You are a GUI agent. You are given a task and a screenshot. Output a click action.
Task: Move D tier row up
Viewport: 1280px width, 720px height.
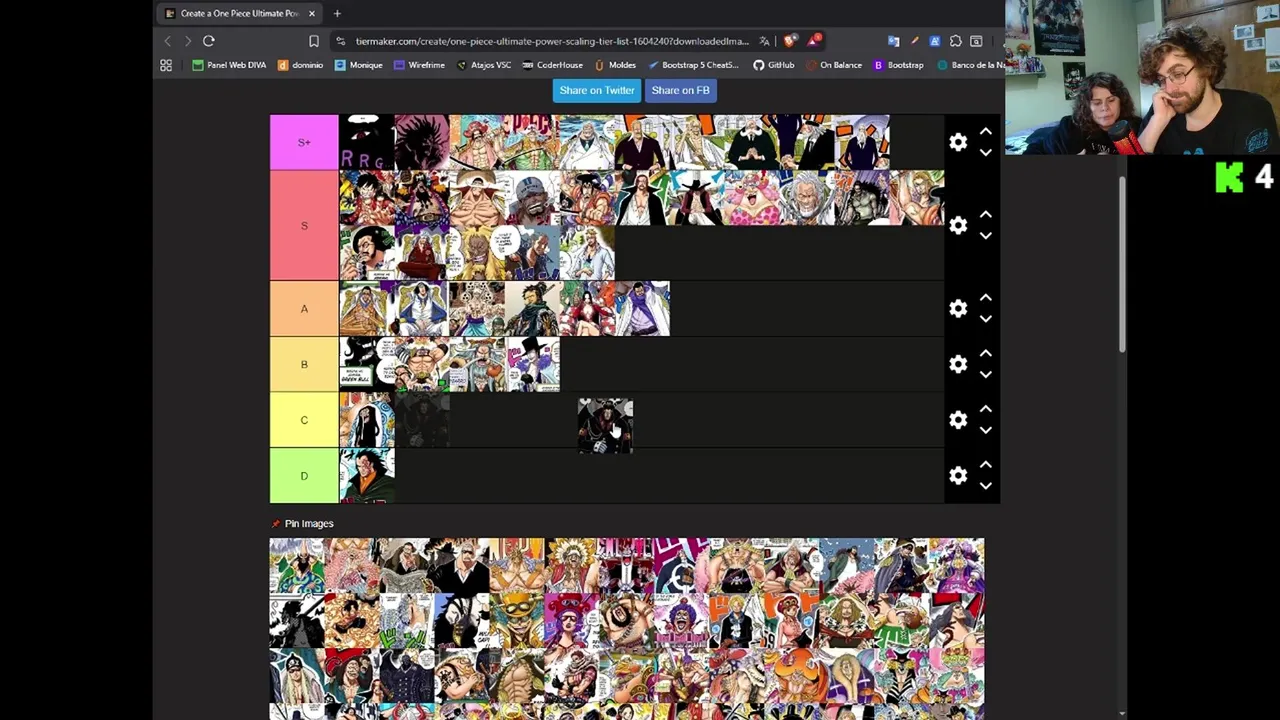pyautogui.click(x=985, y=465)
